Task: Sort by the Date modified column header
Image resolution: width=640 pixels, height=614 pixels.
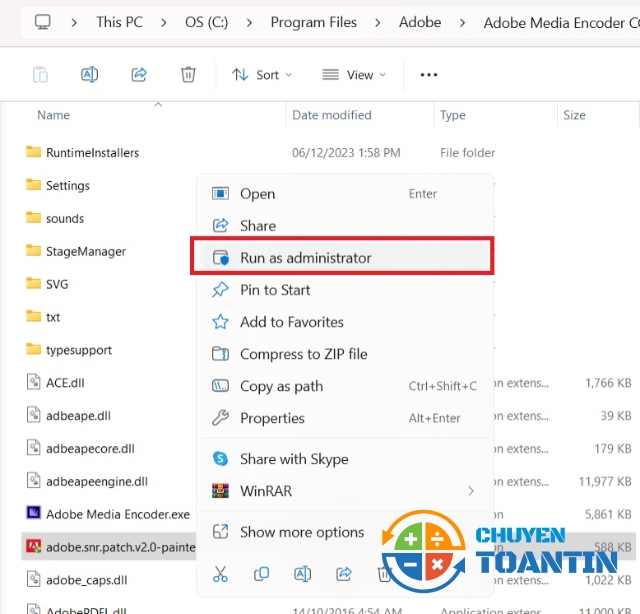Action: coord(332,115)
